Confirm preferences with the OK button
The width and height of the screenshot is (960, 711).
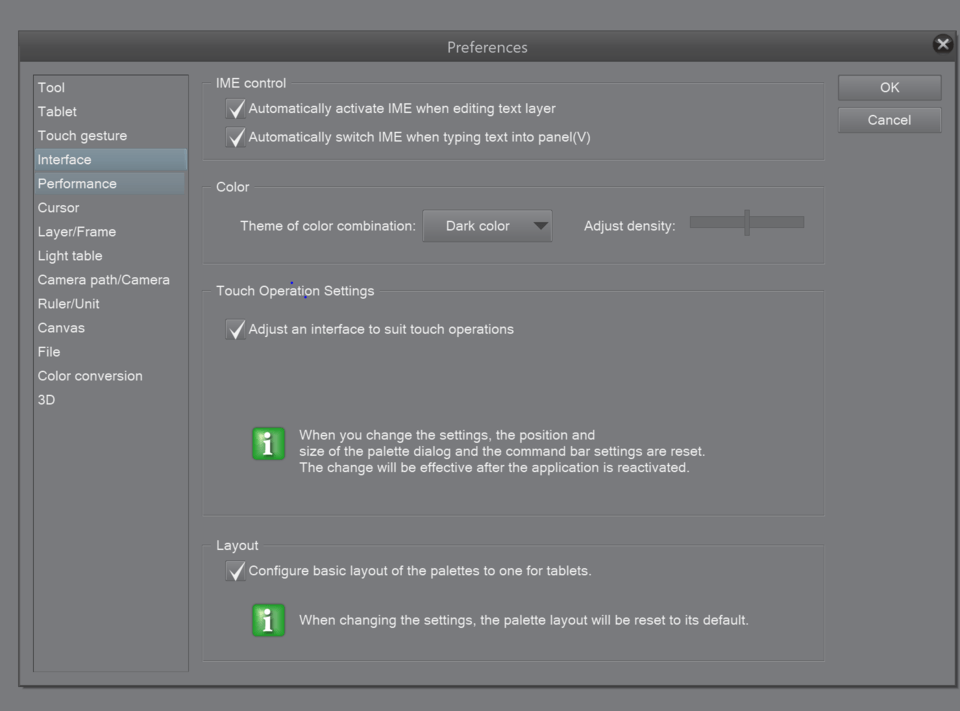[888, 87]
